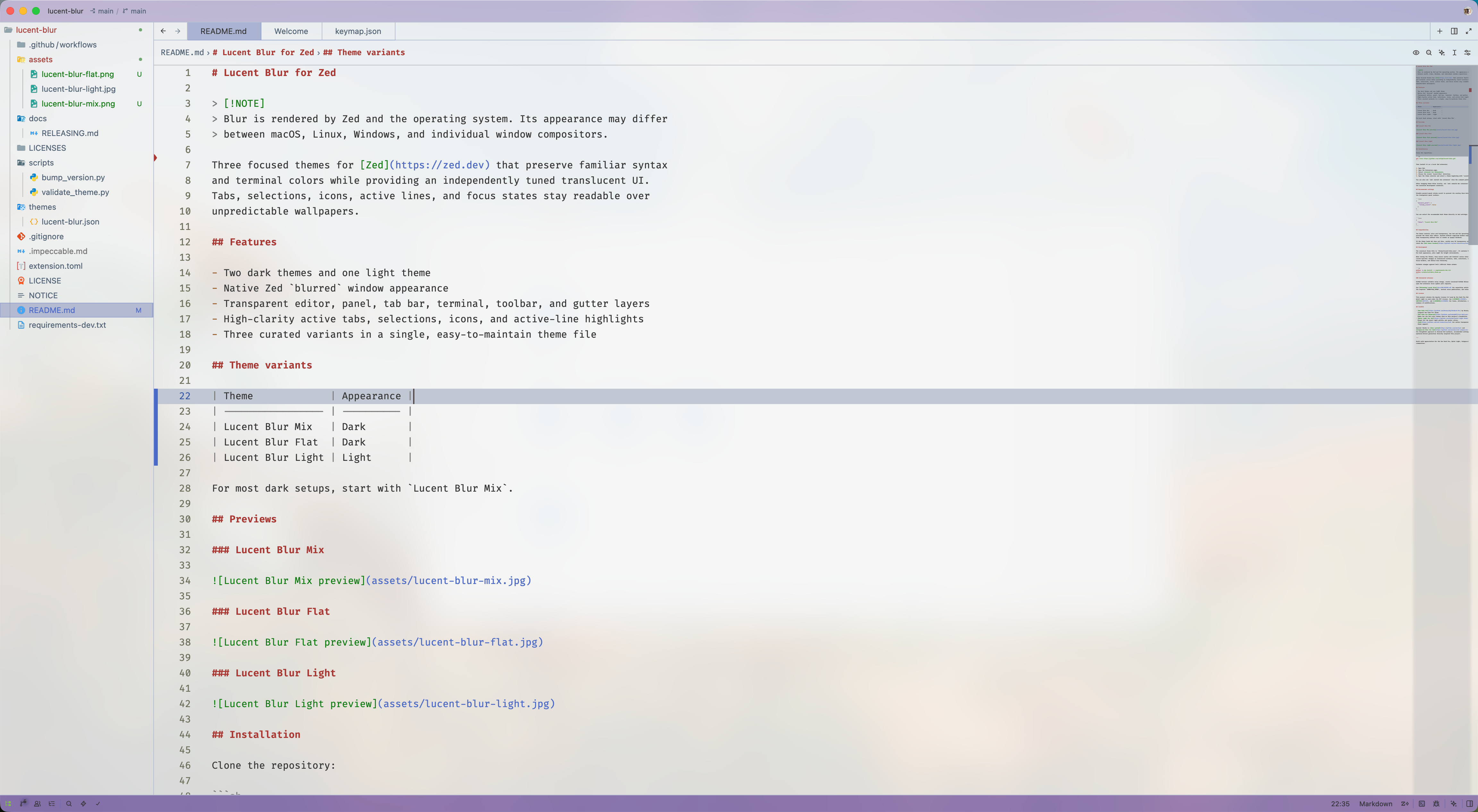Click the checkmark diagnostics icon
Image resolution: width=1478 pixels, height=812 pixels.
98,803
